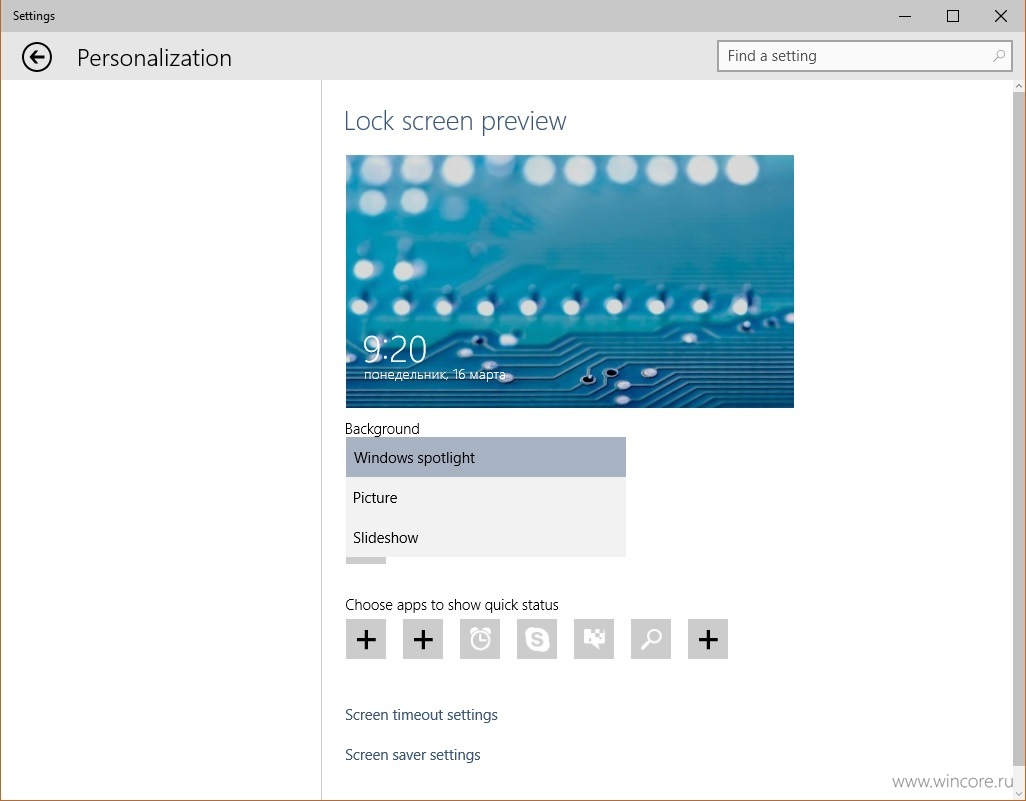Click the scrollbar down arrow
Image resolution: width=1026 pixels, height=801 pixels.
click(x=1019, y=793)
